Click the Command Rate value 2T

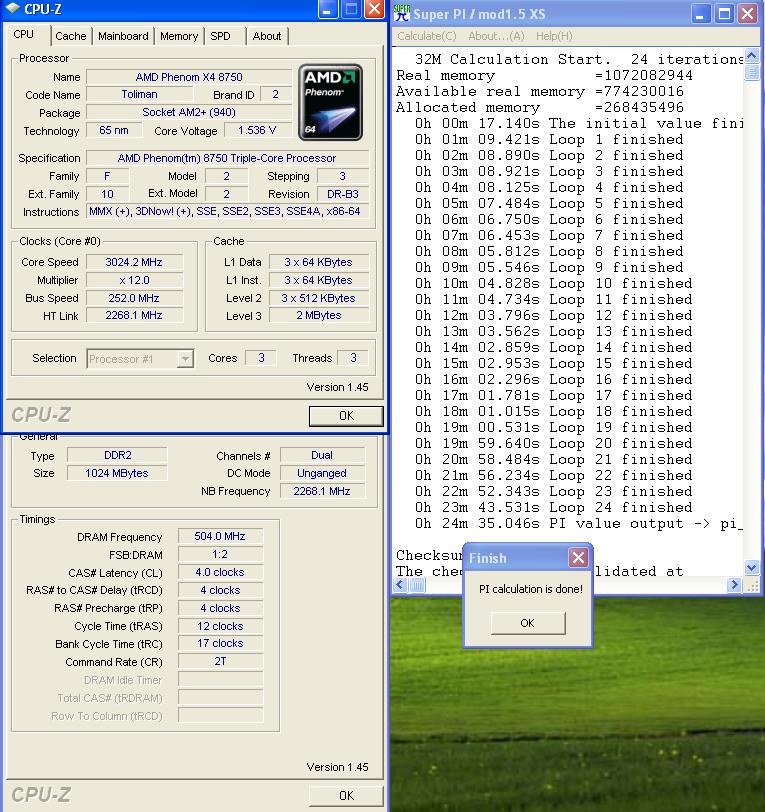tap(220, 661)
